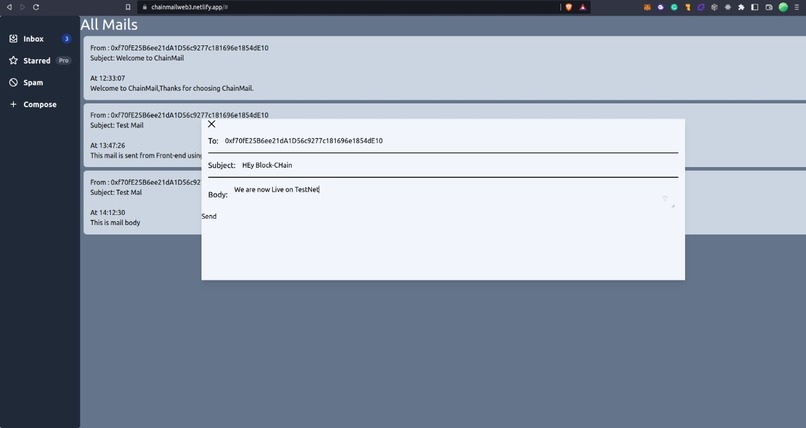Bookmark this page
Screen dimensions: 806x428
coord(128,7)
